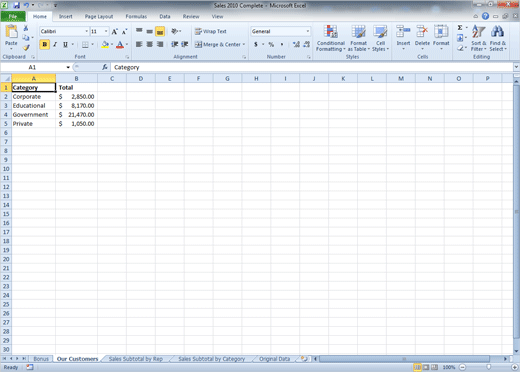Switch to the Page Layout tab
This screenshot has width=520, height=372.
pyautogui.click(x=99, y=16)
